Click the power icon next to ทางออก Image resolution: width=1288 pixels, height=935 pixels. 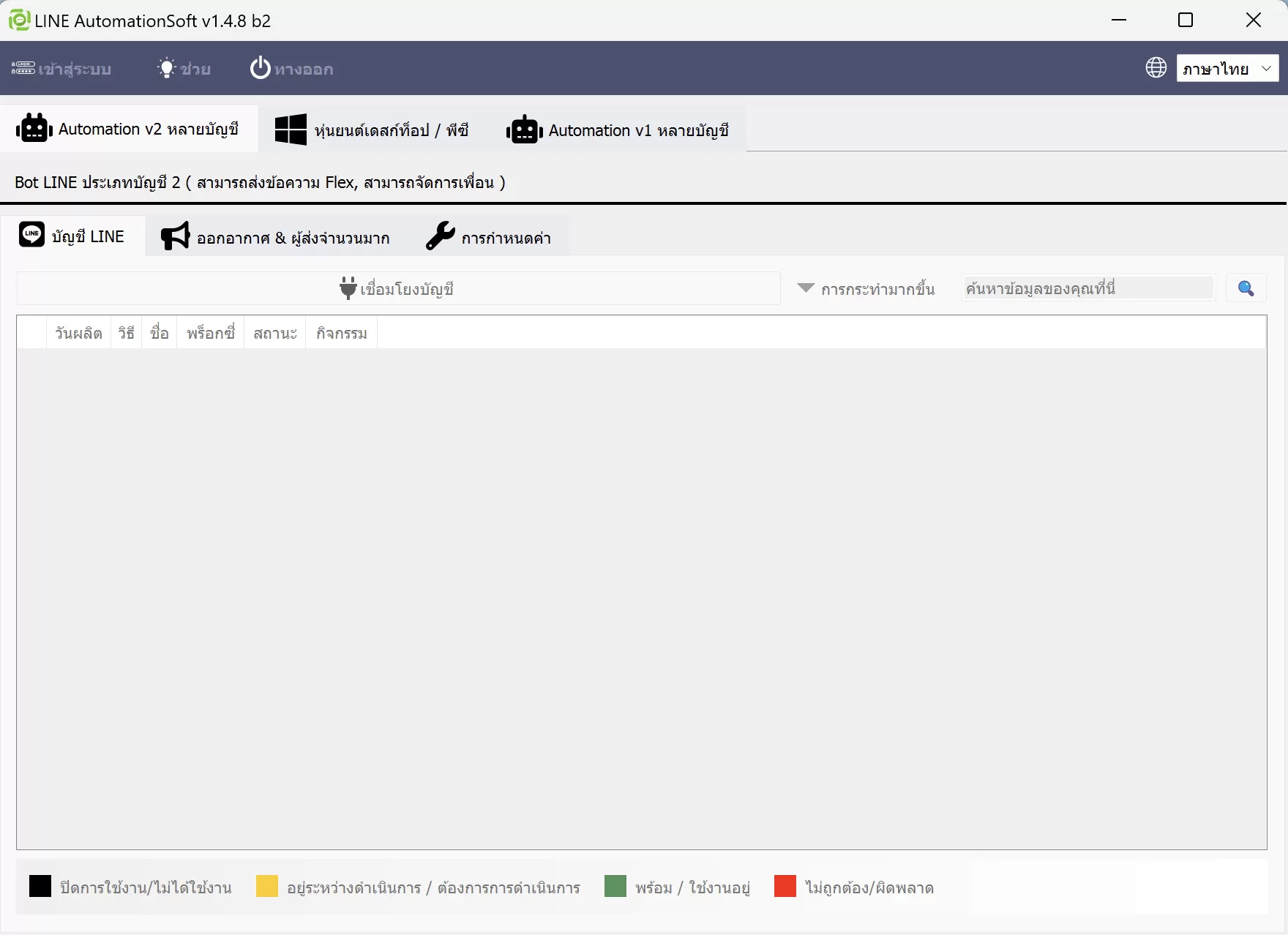[260, 68]
